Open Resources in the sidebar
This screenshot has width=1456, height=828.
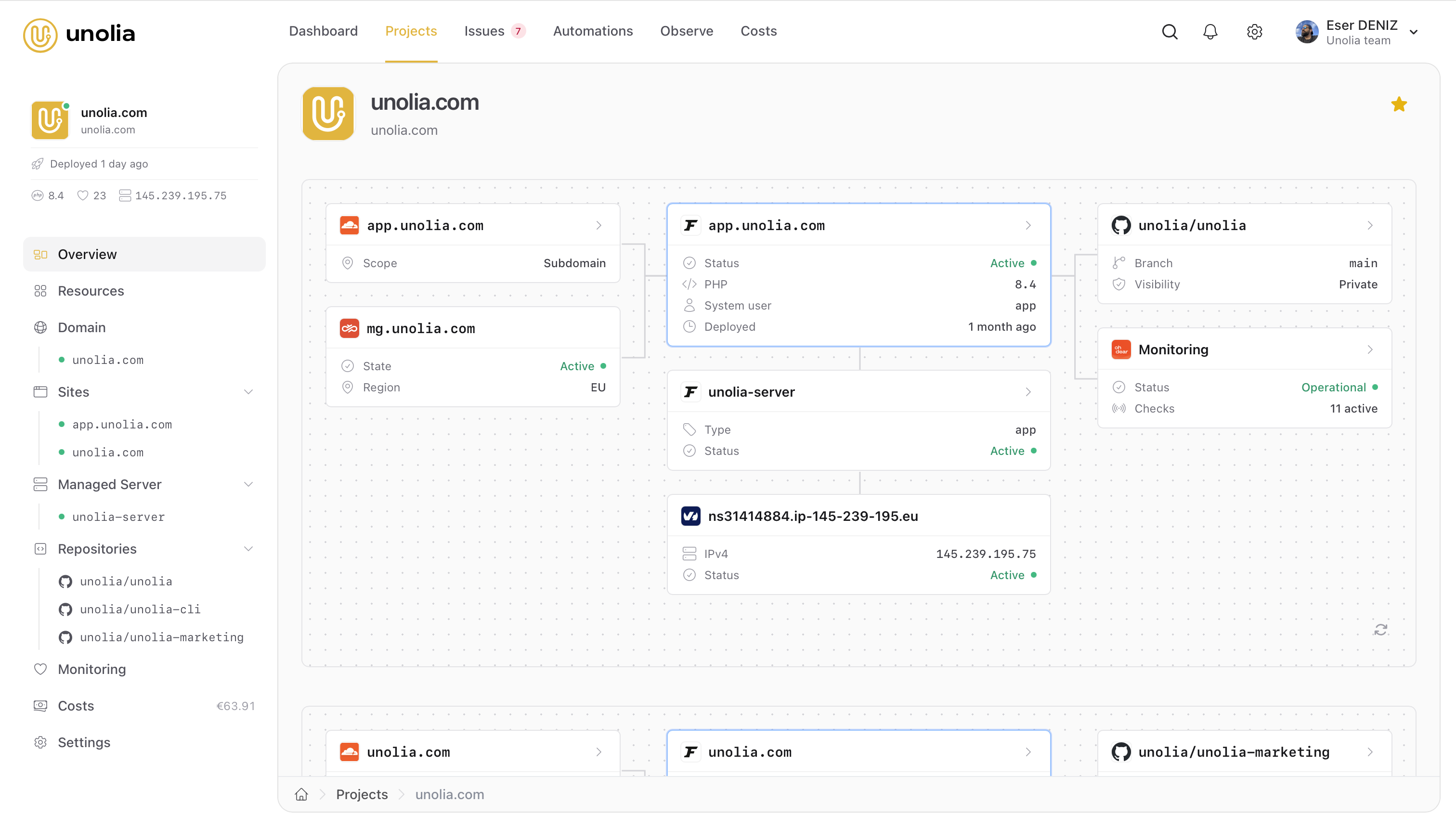(144, 291)
